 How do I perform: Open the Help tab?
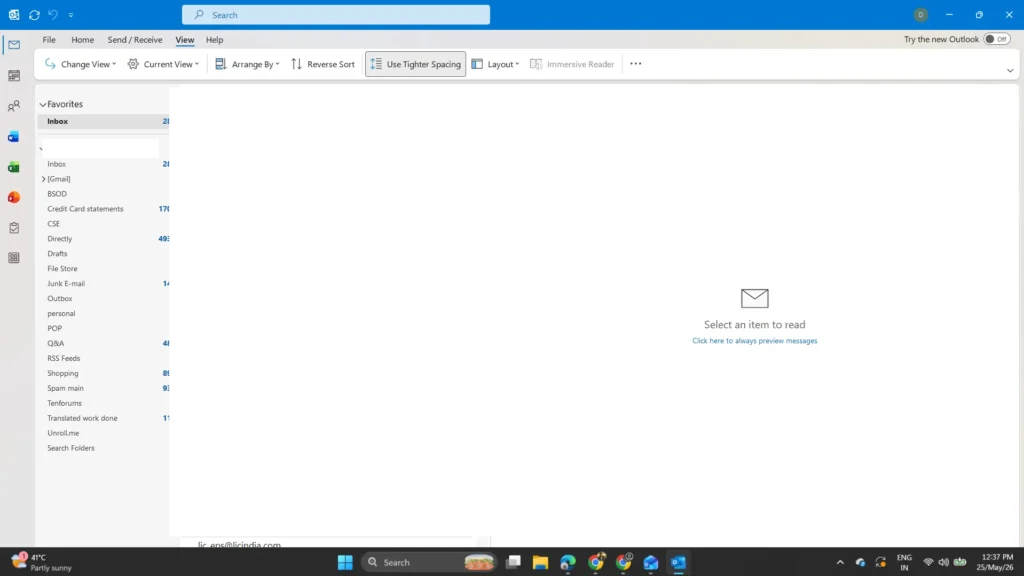pyautogui.click(x=214, y=40)
